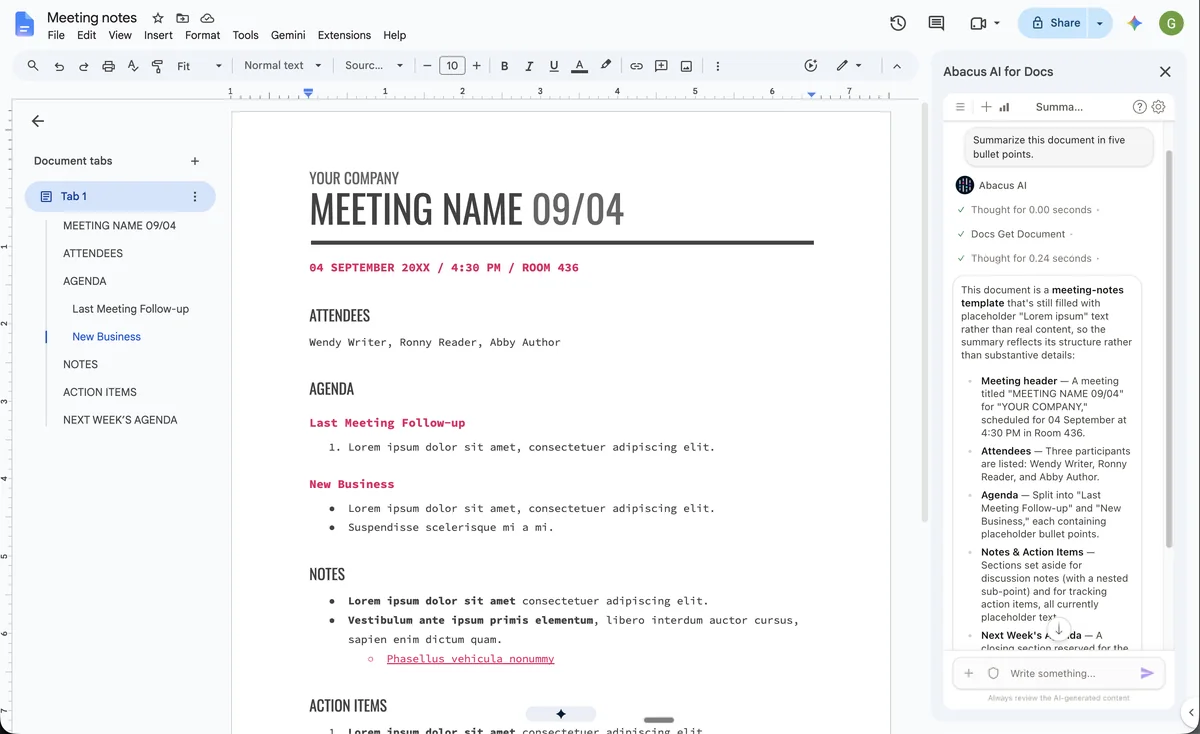Send the Abacus message with arrow icon

tap(1147, 673)
